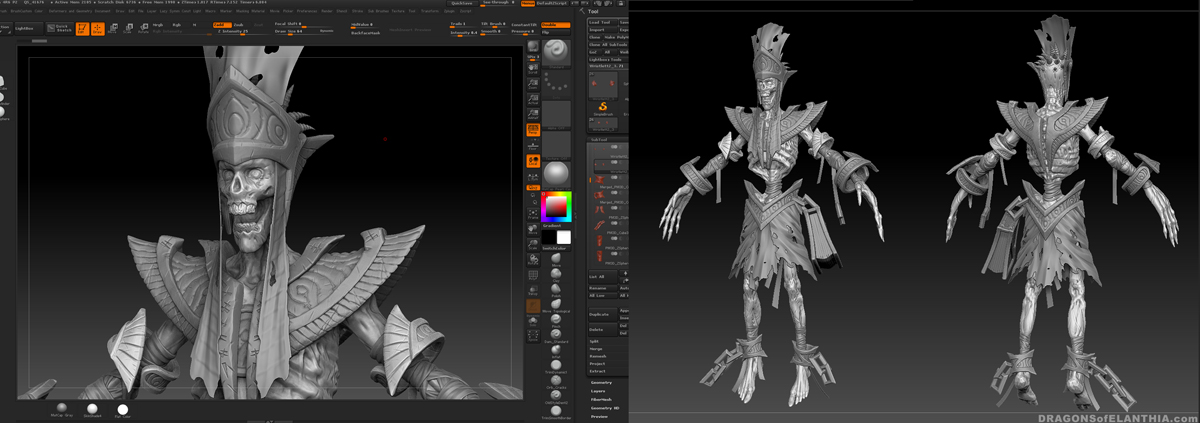Select the TrimSmoothBorder brush icon
This screenshot has width=1200, height=423.
556,410
